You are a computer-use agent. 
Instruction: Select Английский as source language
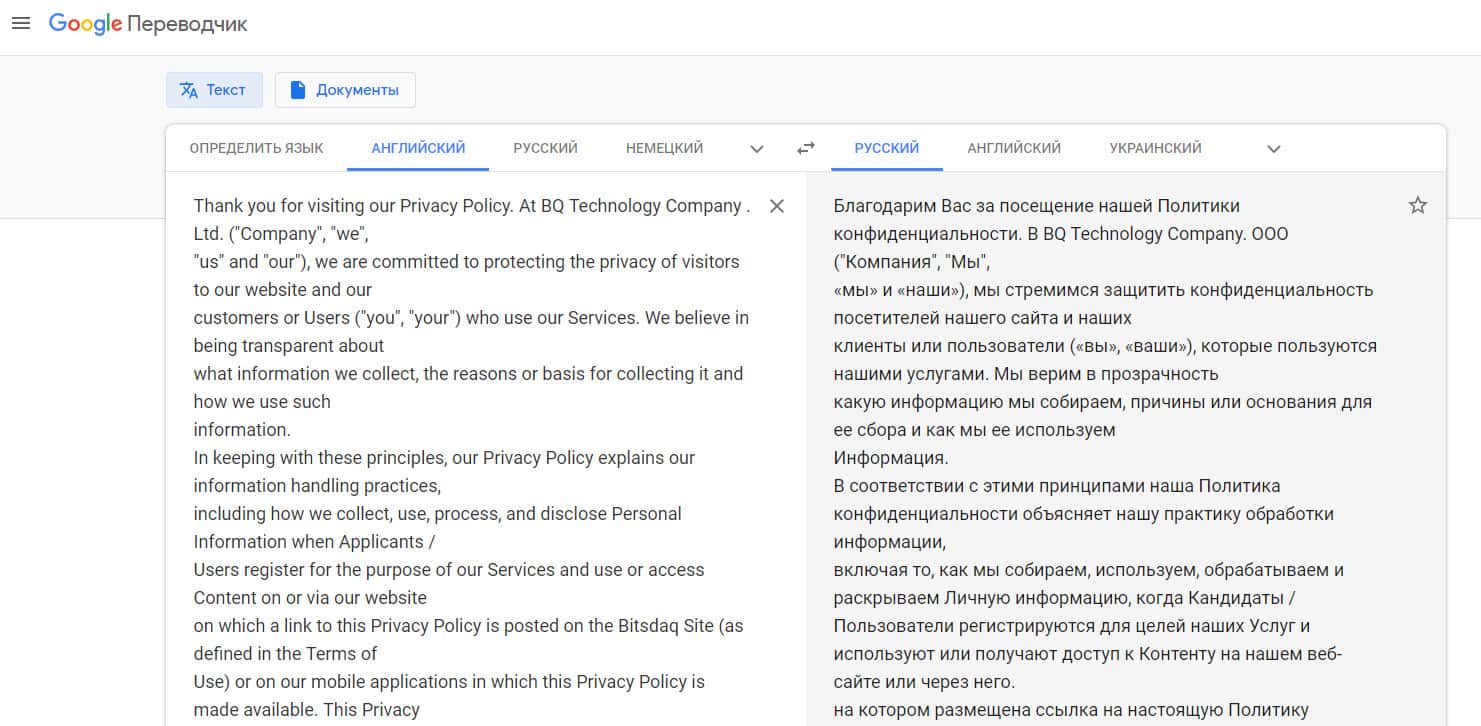pos(418,149)
